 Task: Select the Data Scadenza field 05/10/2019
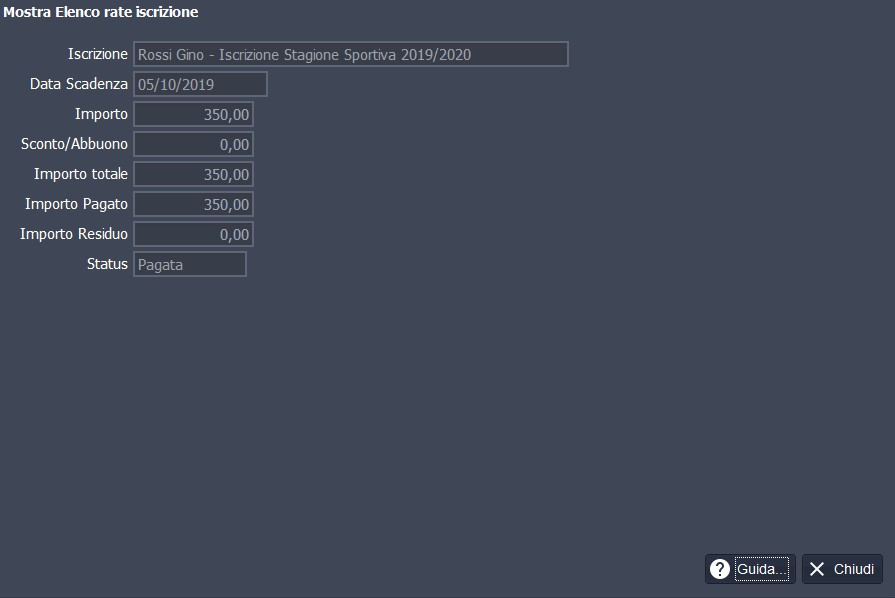[x=200, y=84]
